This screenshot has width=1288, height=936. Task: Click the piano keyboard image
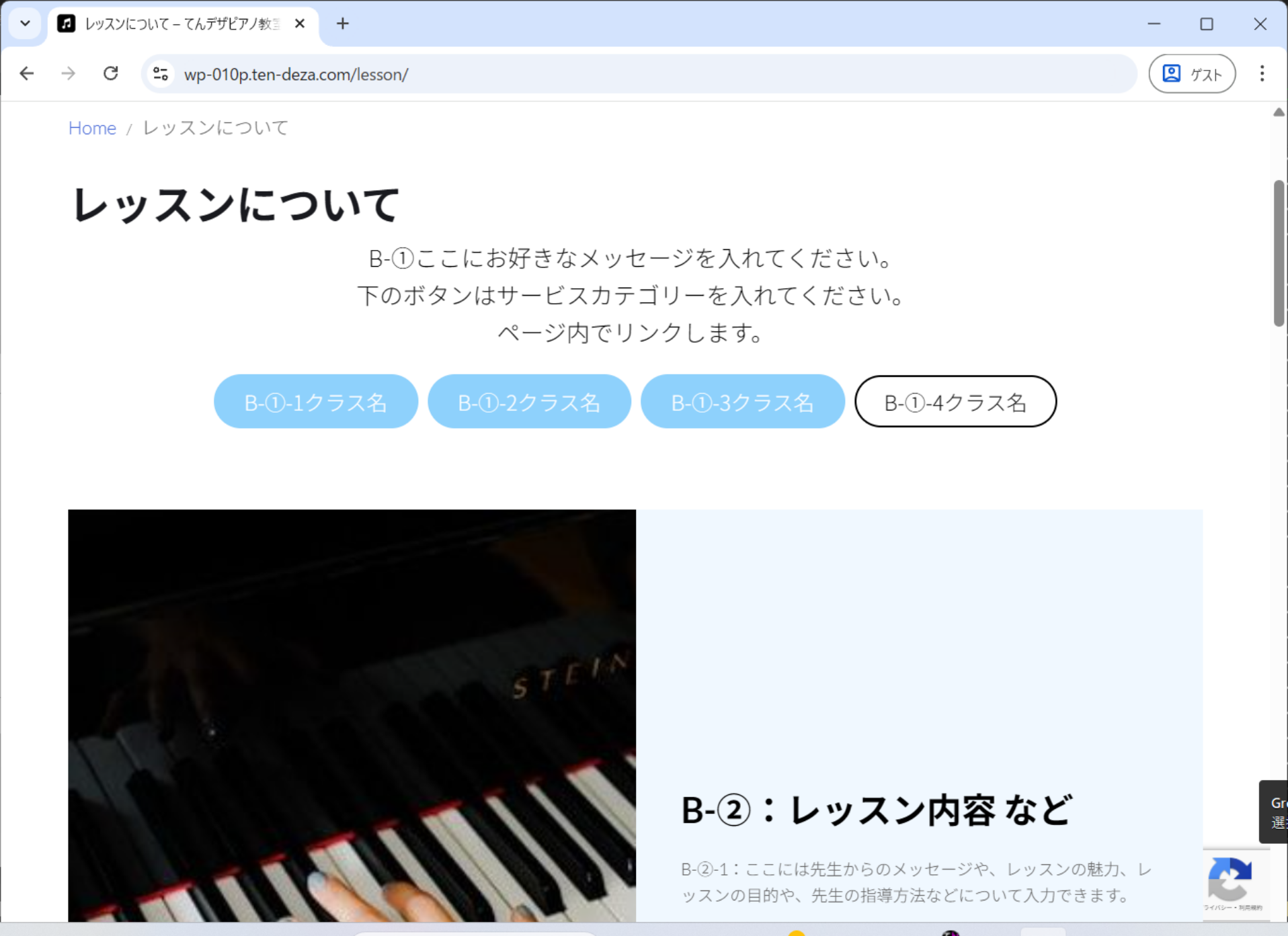click(352, 715)
